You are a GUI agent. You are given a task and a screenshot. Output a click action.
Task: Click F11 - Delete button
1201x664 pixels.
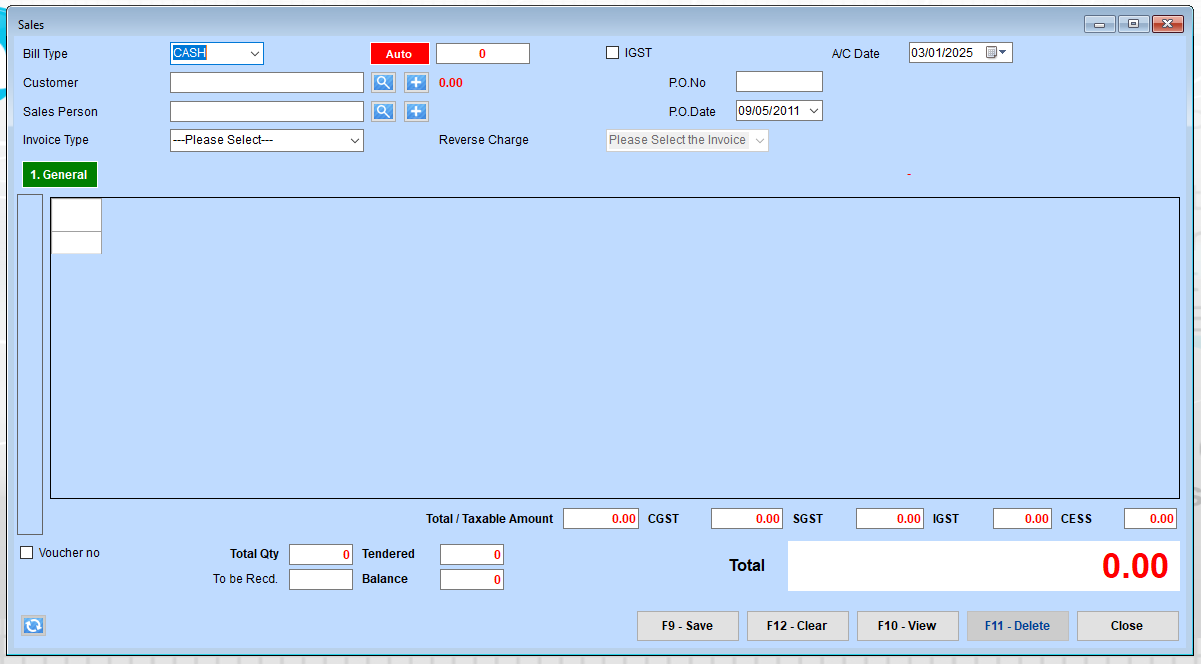[1017, 626]
